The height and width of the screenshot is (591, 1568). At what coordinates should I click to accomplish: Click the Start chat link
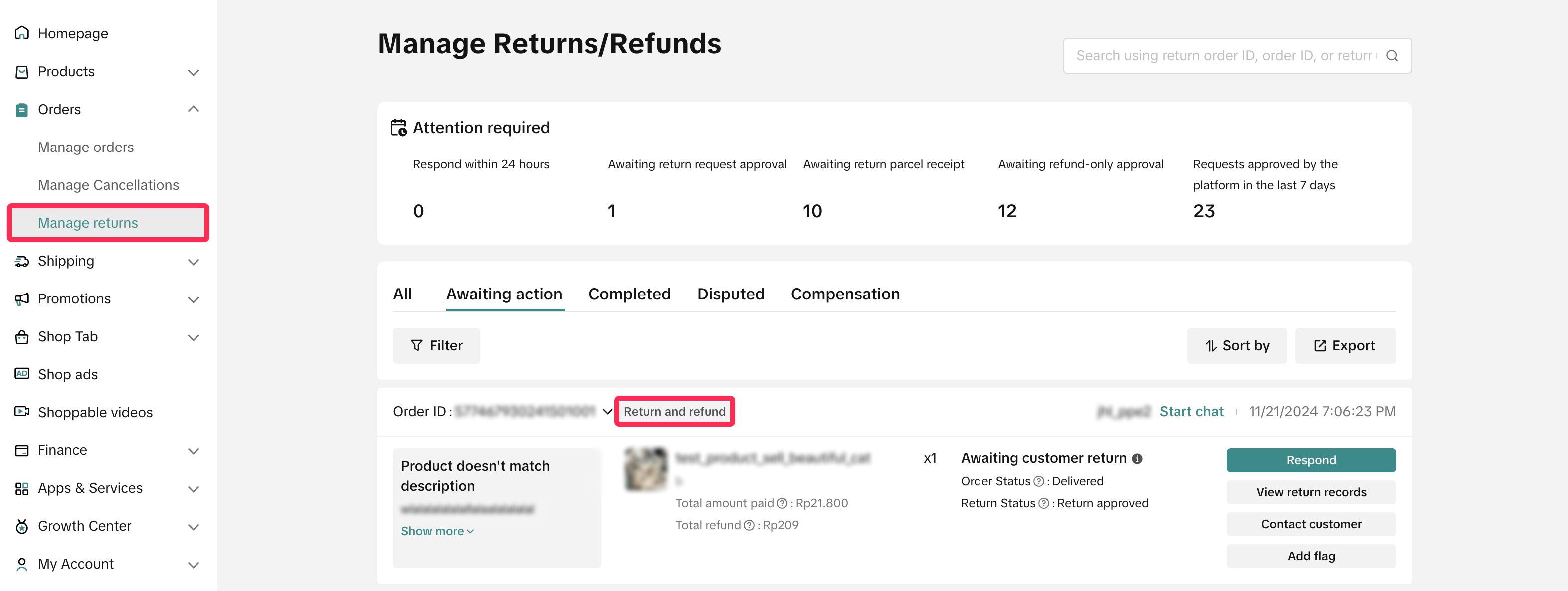(x=1190, y=412)
